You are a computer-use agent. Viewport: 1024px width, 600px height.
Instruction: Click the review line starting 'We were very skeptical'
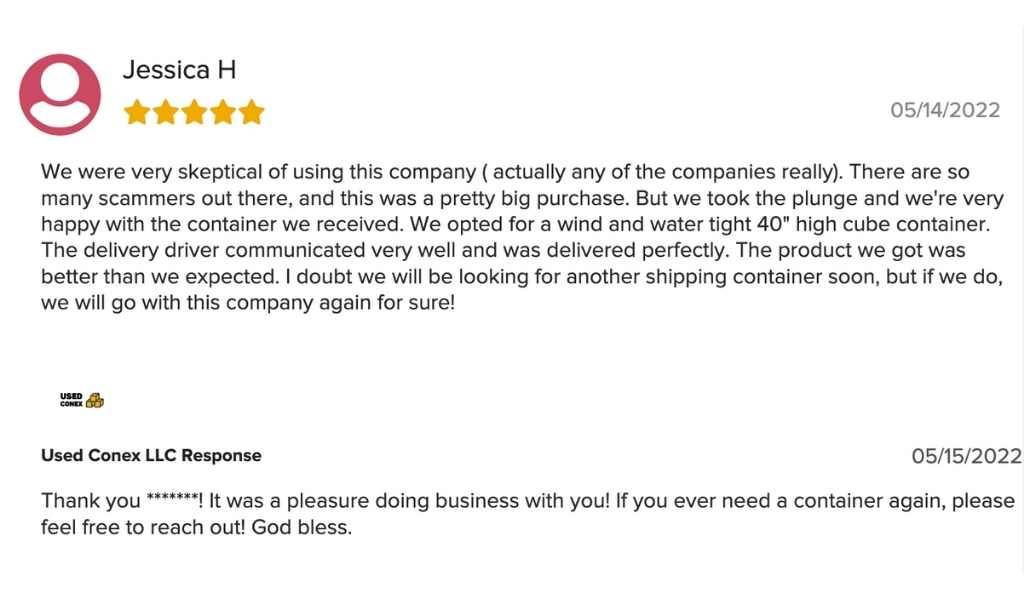pyautogui.click(x=505, y=172)
